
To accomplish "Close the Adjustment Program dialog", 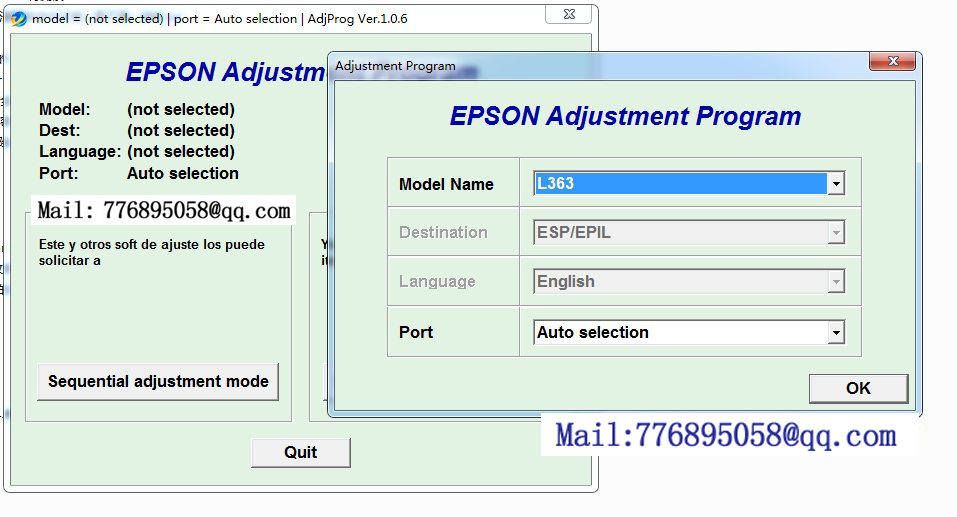I will [x=892, y=61].
